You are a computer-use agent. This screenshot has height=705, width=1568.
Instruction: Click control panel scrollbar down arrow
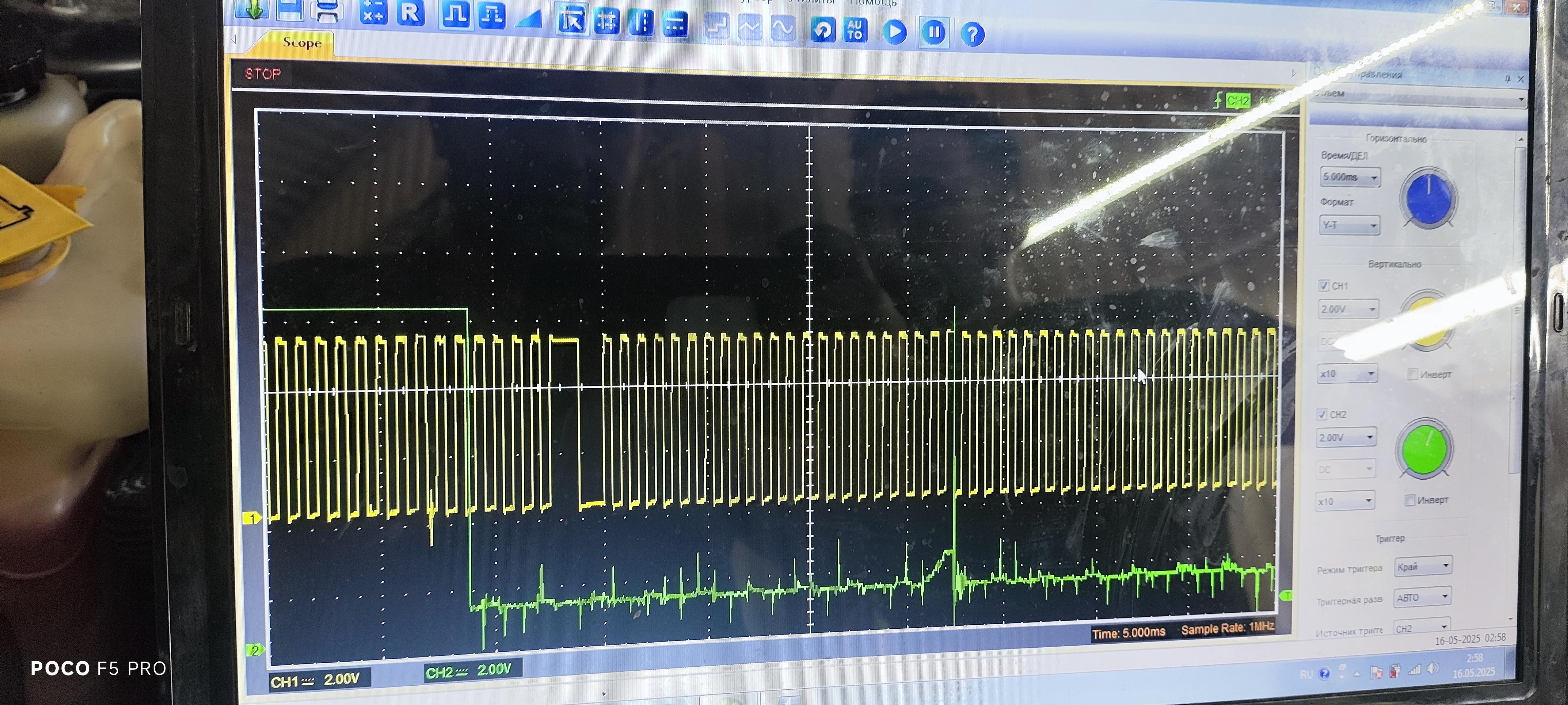tap(1511, 619)
